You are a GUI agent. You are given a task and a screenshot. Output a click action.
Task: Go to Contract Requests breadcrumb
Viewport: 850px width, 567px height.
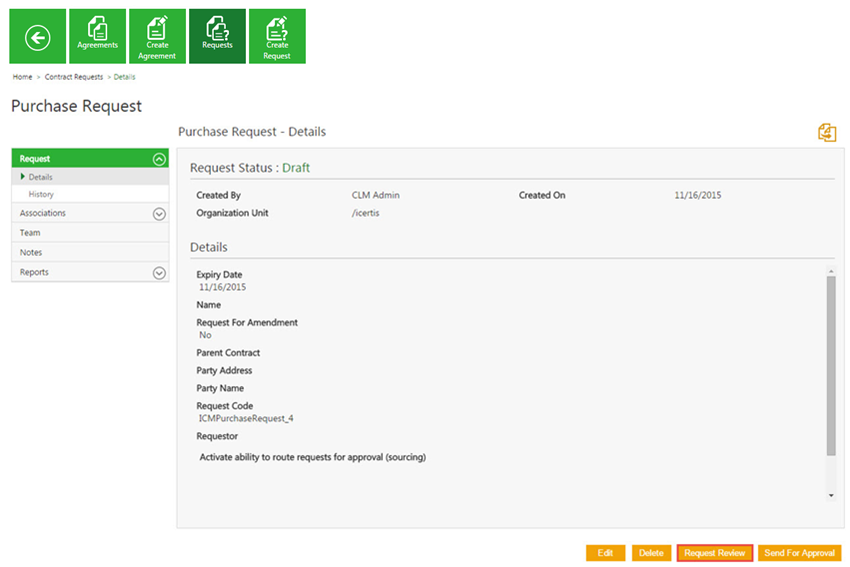point(74,77)
